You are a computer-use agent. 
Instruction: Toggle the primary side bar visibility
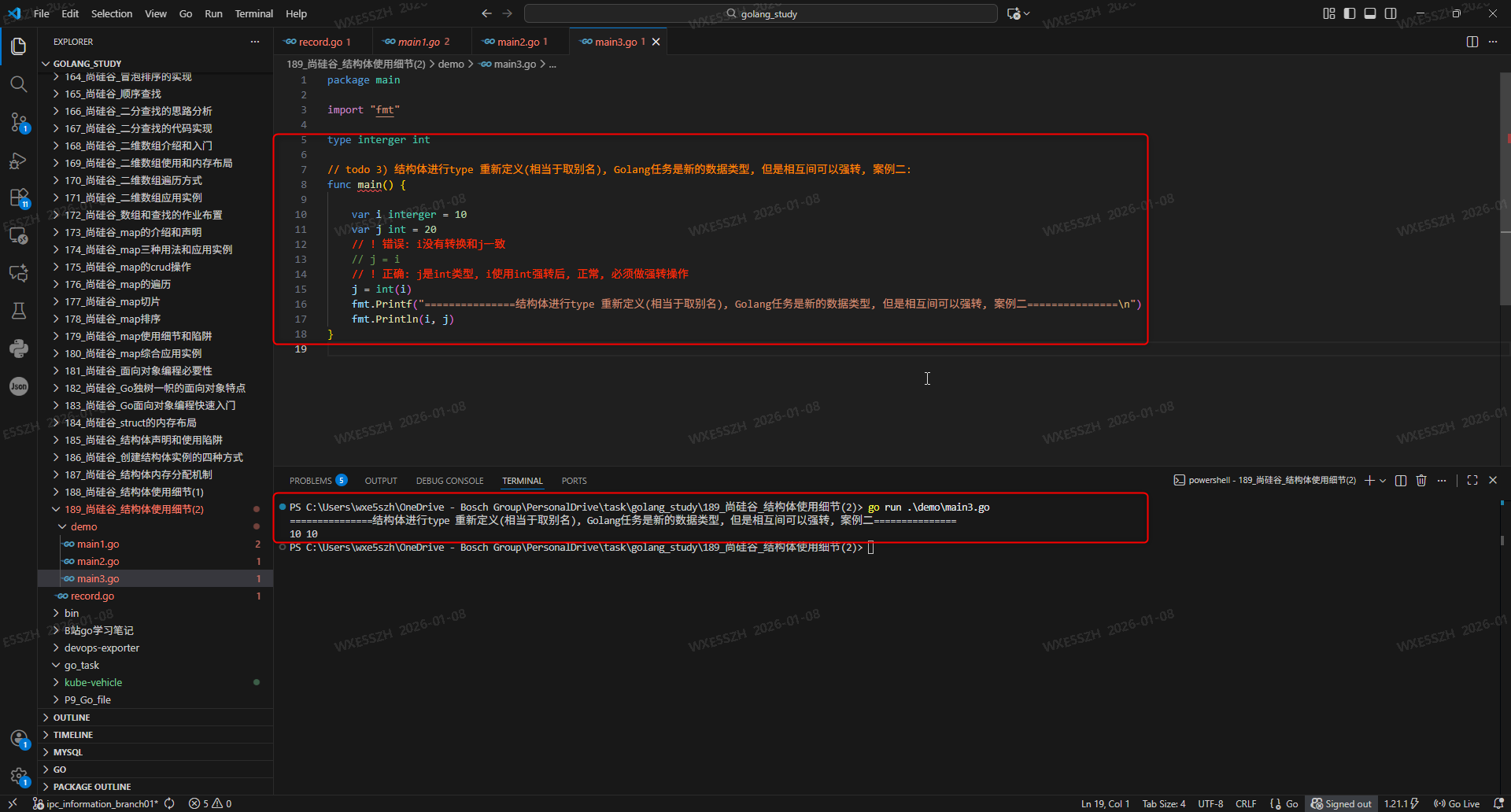click(1350, 13)
